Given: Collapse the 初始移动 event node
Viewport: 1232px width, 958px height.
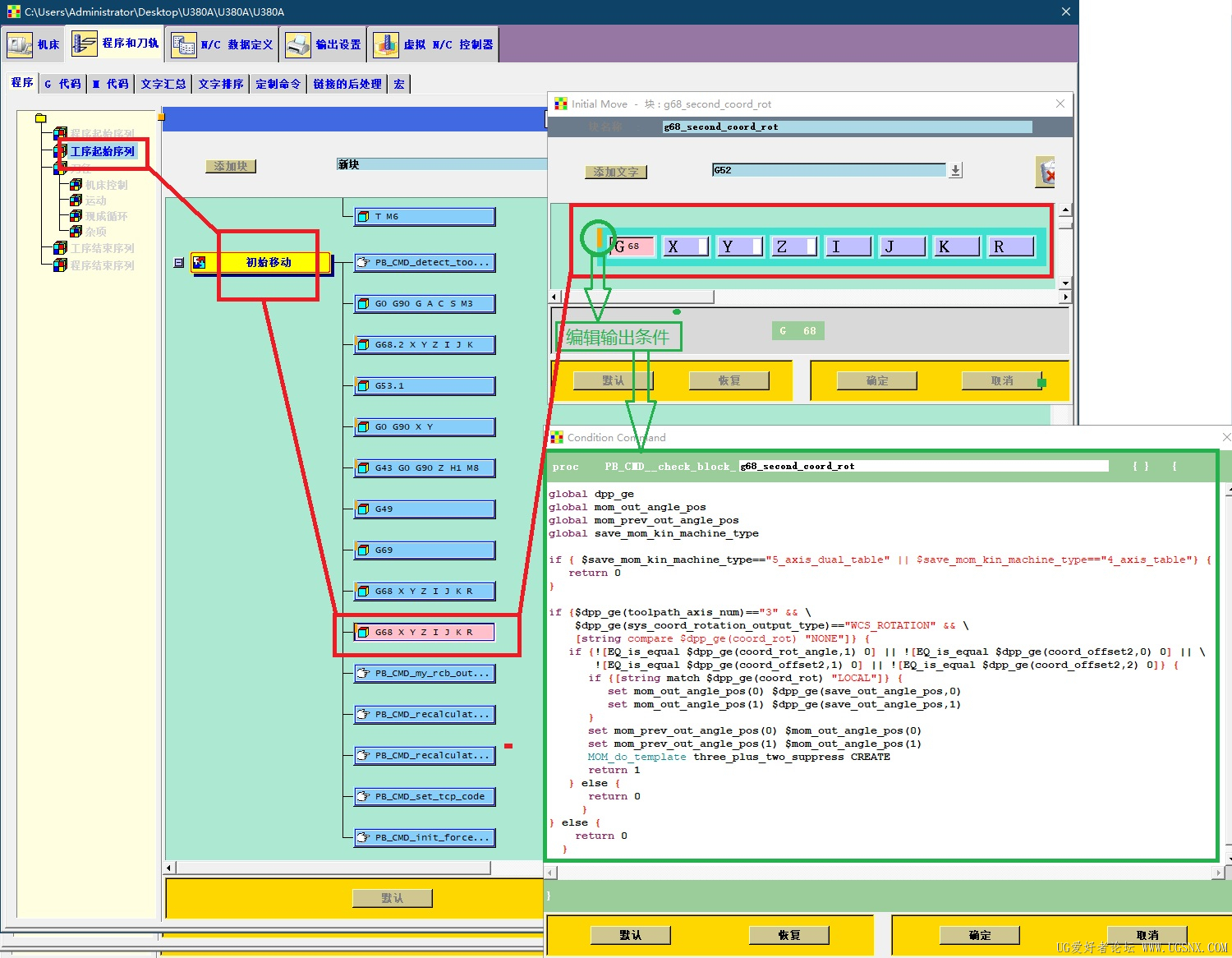Looking at the screenshot, I should [179, 263].
